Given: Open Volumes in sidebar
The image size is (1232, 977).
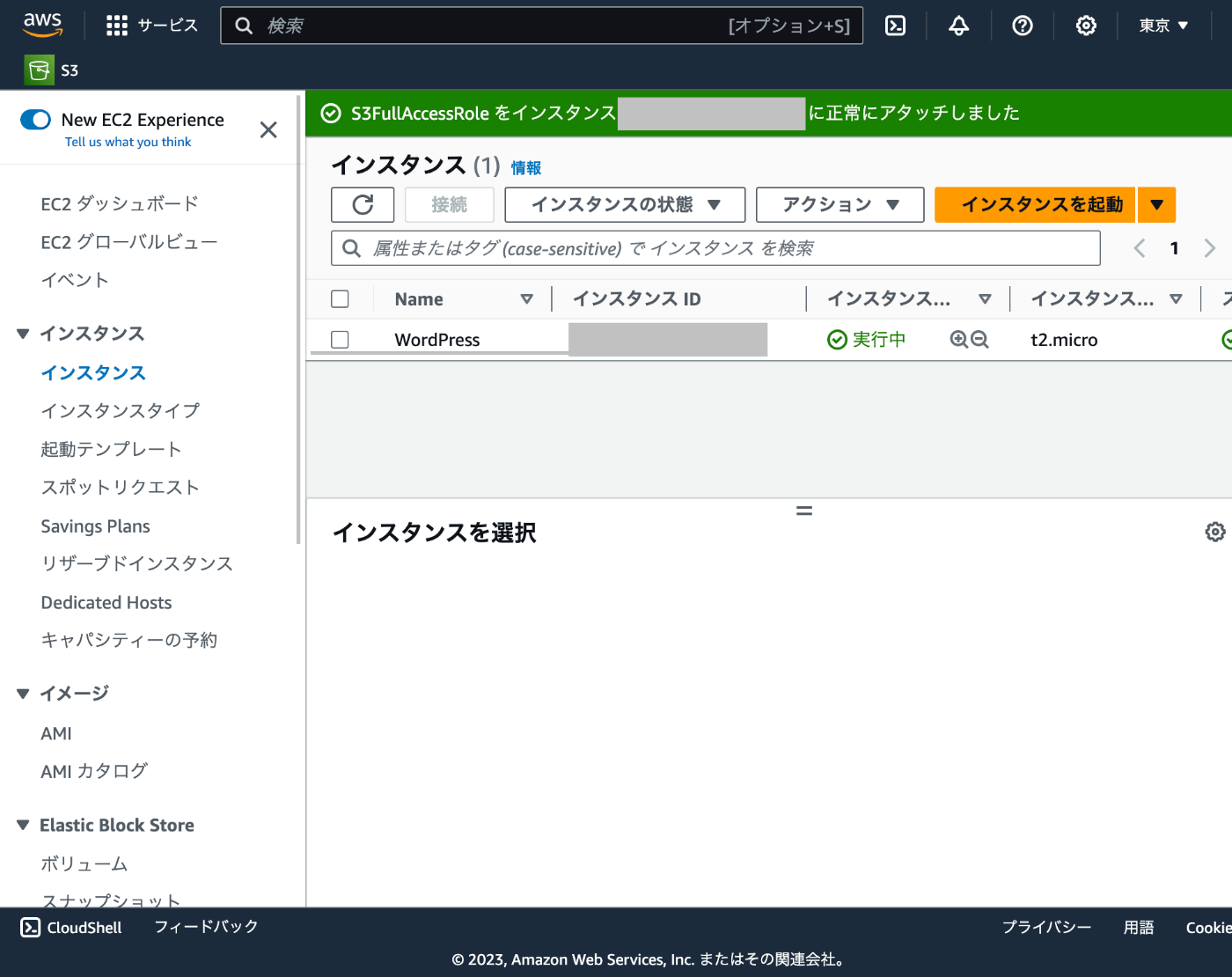Looking at the screenshot, I should point(84,864).
